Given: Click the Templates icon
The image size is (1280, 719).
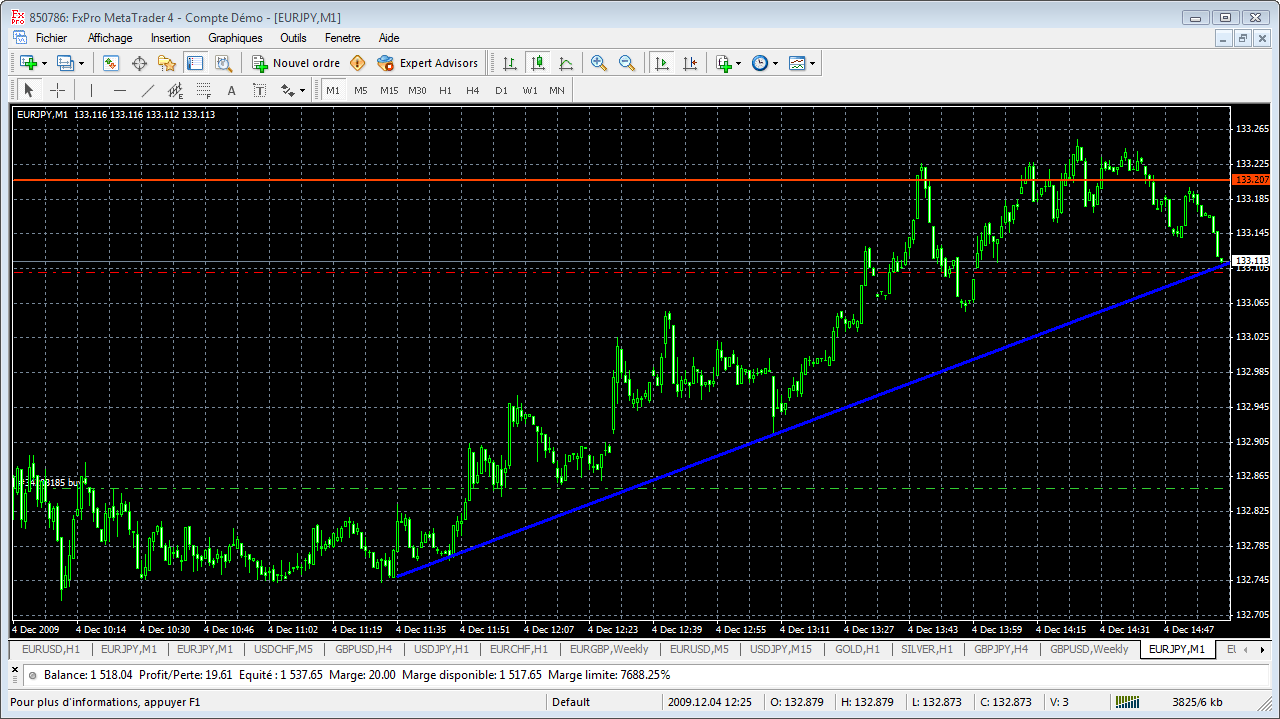Looking at the screenshot, I should point(797,63).
